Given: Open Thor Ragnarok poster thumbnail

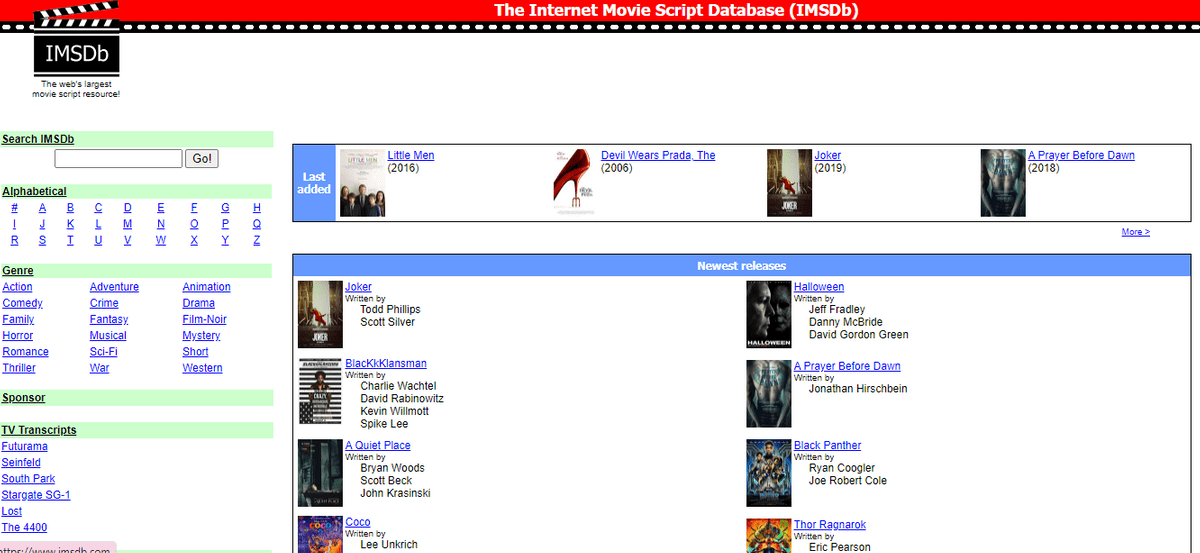Looking at the screenshot, I should (769, 536).
